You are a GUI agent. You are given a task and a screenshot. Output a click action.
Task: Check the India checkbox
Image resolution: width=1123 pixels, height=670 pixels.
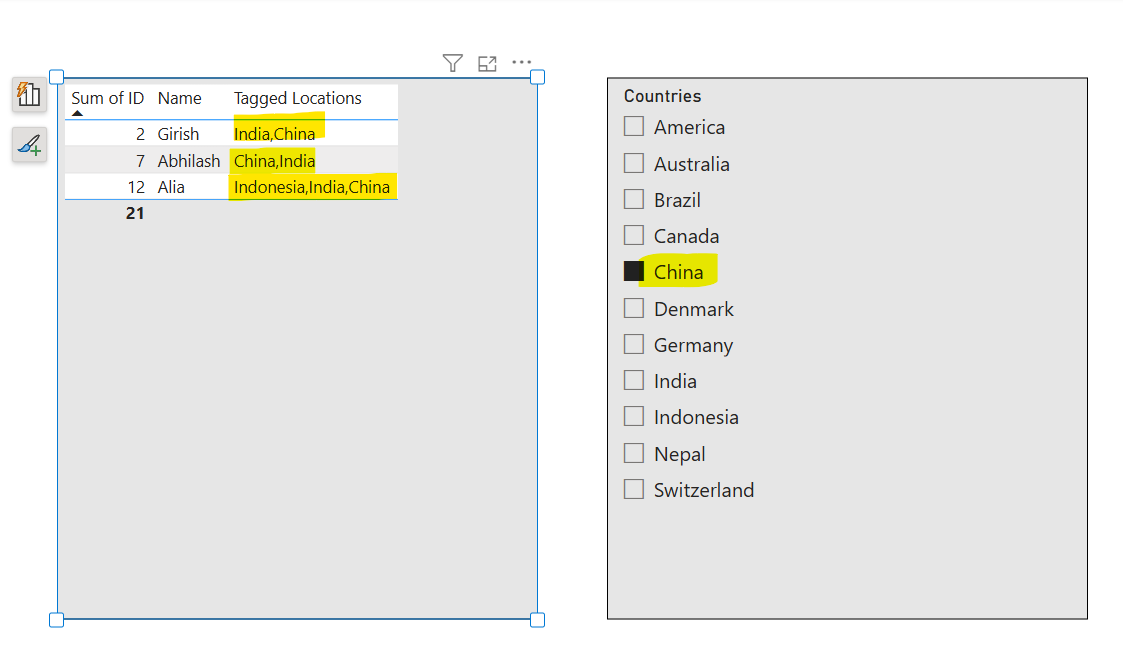point(633,380)
